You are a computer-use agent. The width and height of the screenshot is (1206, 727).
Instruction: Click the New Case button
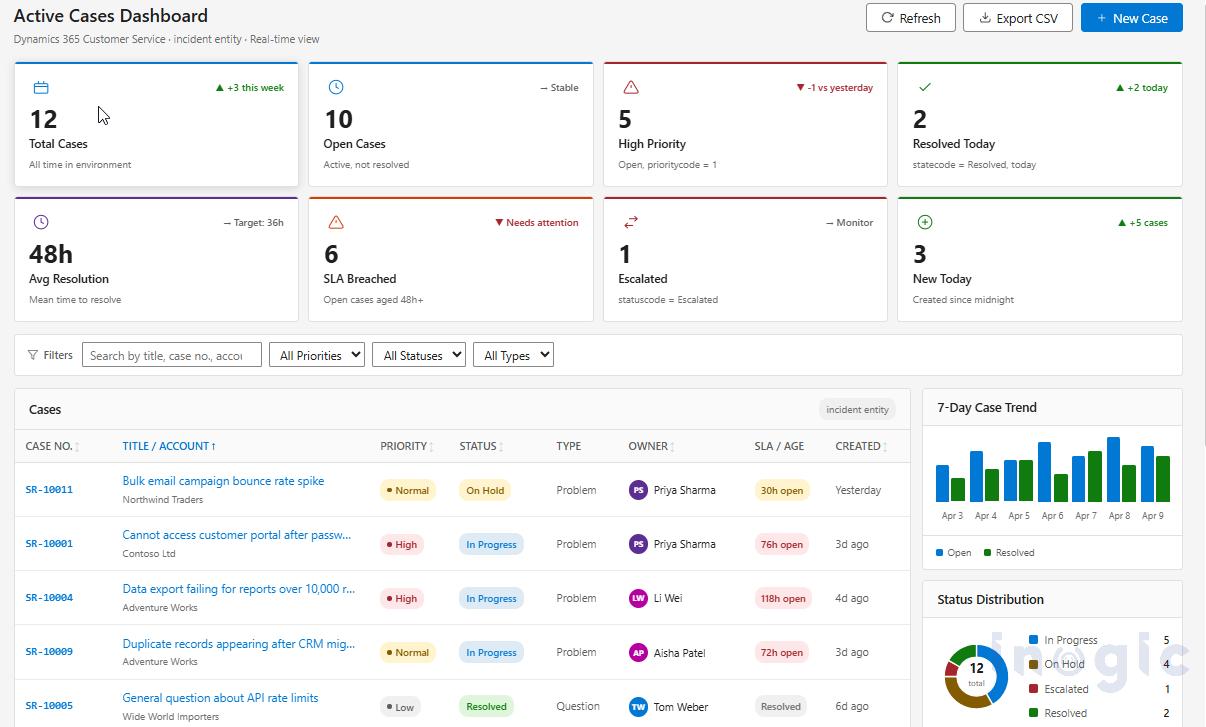pos(1132,17)
